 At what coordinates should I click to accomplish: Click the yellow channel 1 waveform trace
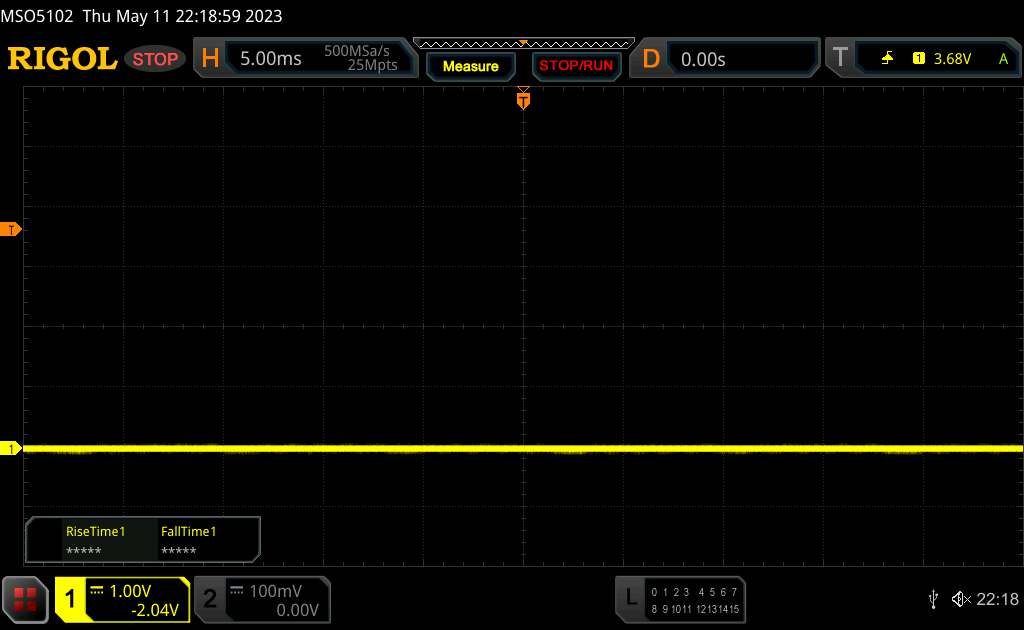coord(523,449)
